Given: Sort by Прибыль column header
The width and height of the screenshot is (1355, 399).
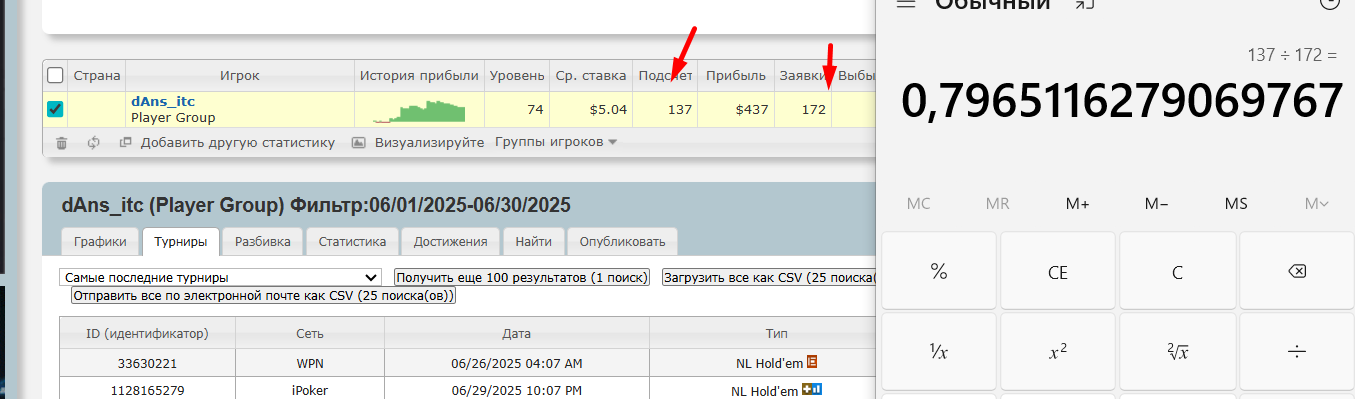Looking at the screenshot, I should 736,75.
